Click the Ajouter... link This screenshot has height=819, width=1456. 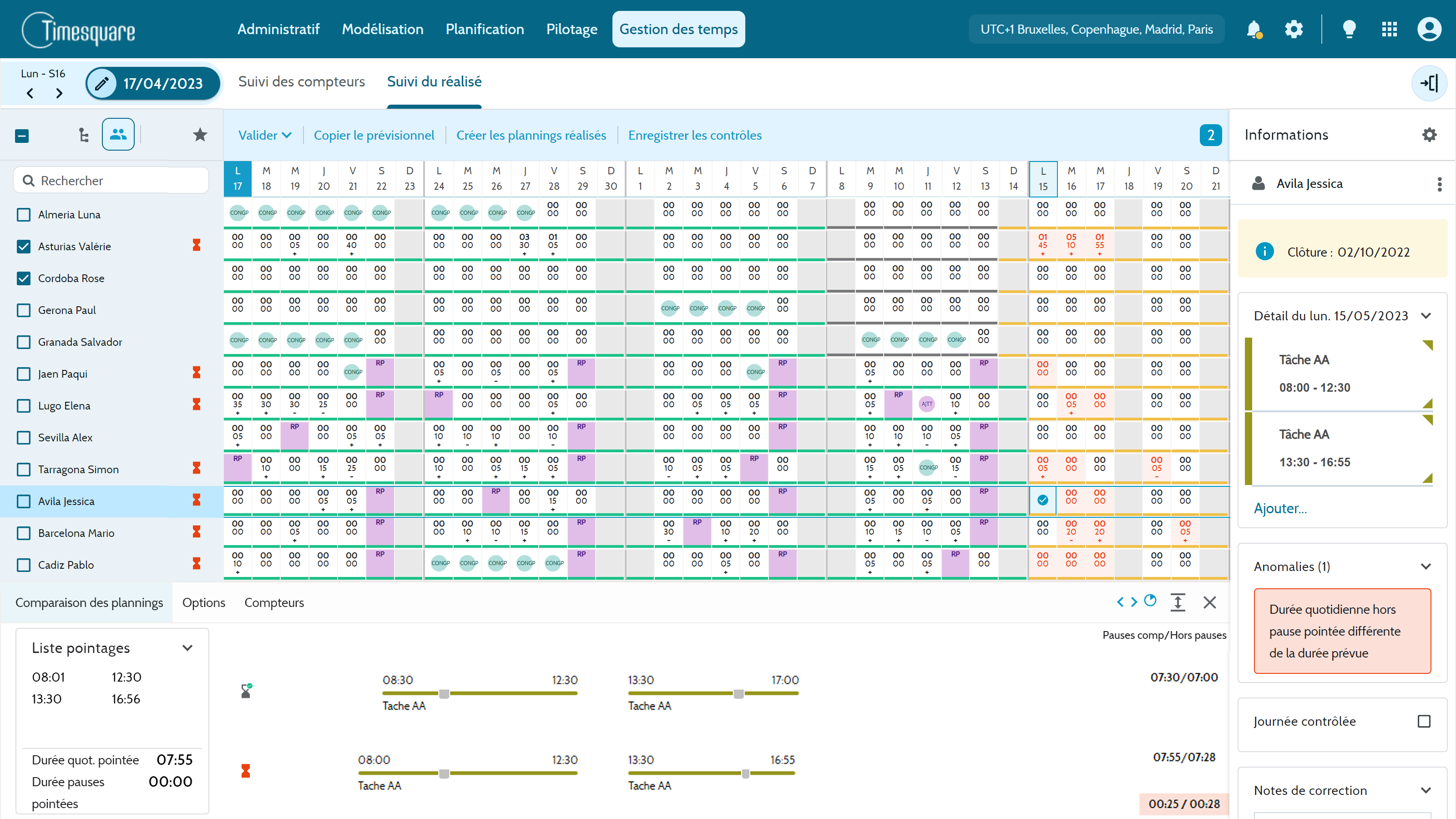1279,508
